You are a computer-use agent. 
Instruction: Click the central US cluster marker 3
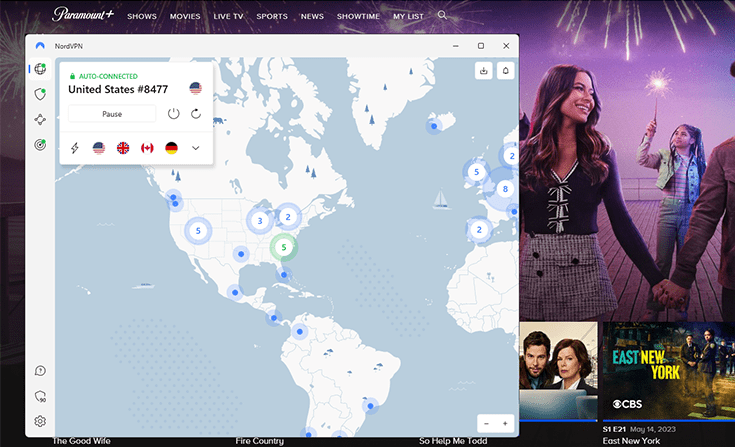tap(260, 220)
